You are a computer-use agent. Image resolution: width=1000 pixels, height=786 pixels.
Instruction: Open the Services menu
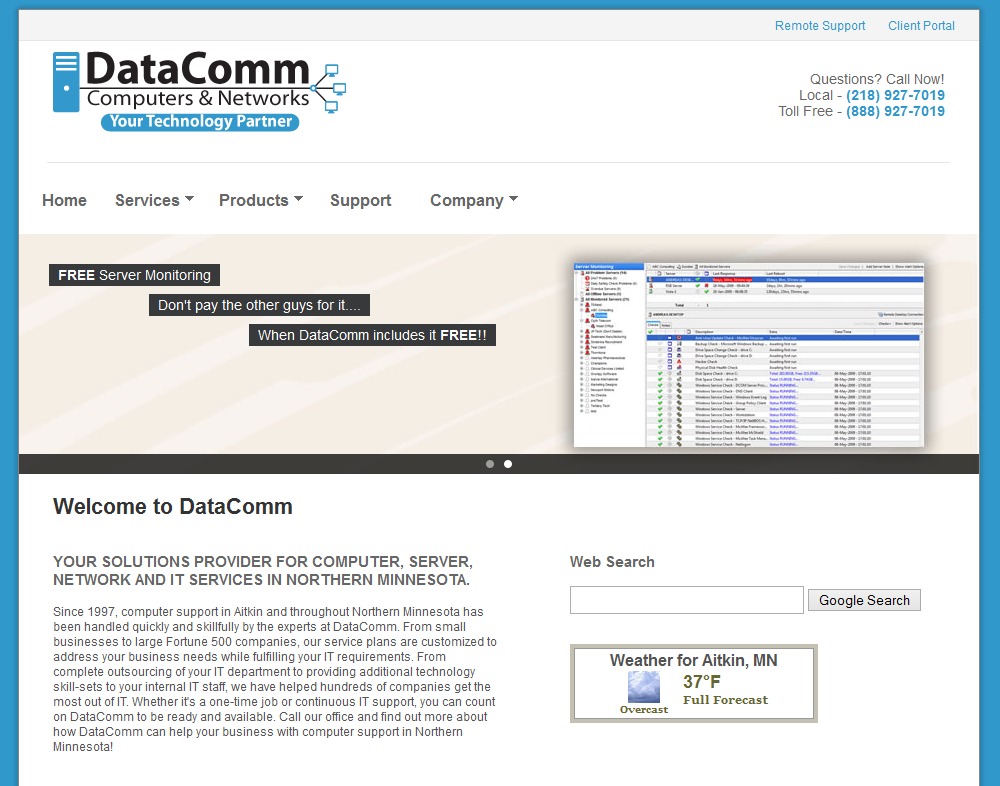147,200
